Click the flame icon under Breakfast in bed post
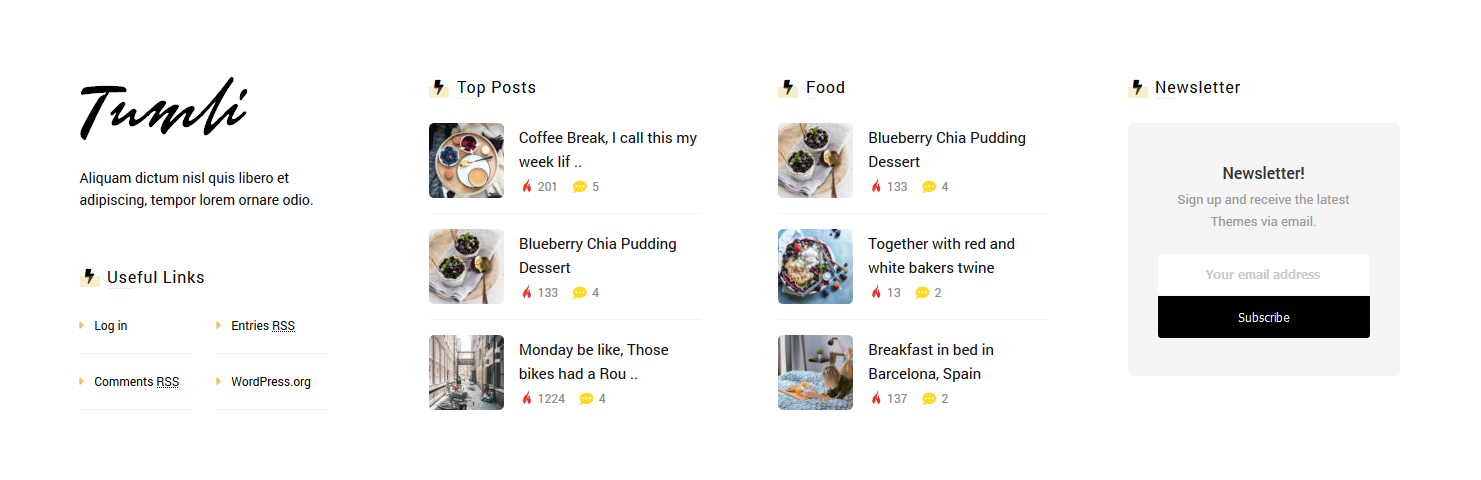Viewport: 1481px width, 480px height. (876, 398)
